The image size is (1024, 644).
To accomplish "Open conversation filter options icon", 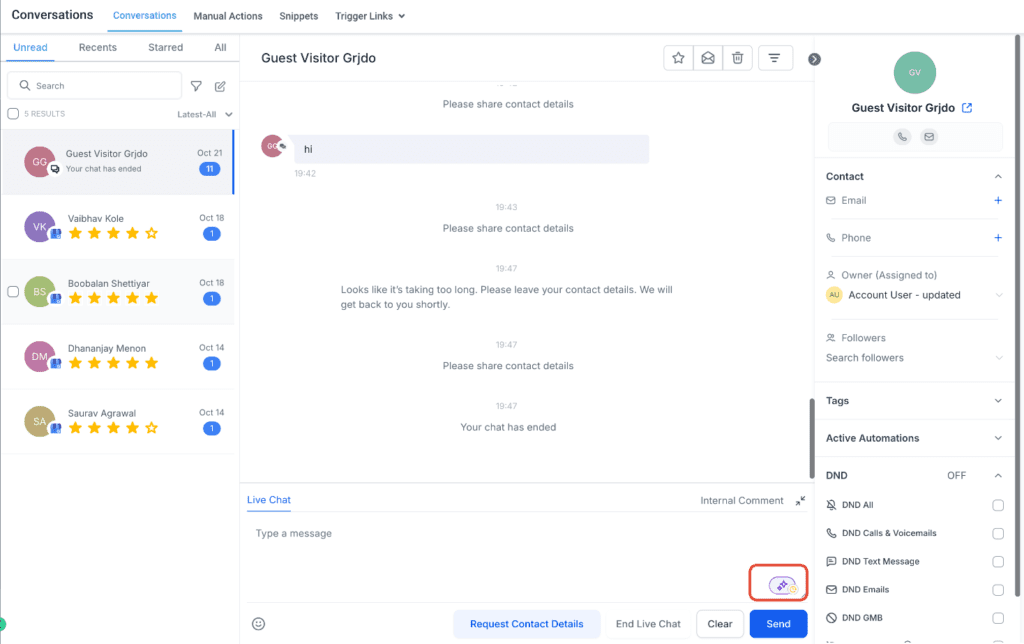I will pyautogui.click(x=775, y=57).
